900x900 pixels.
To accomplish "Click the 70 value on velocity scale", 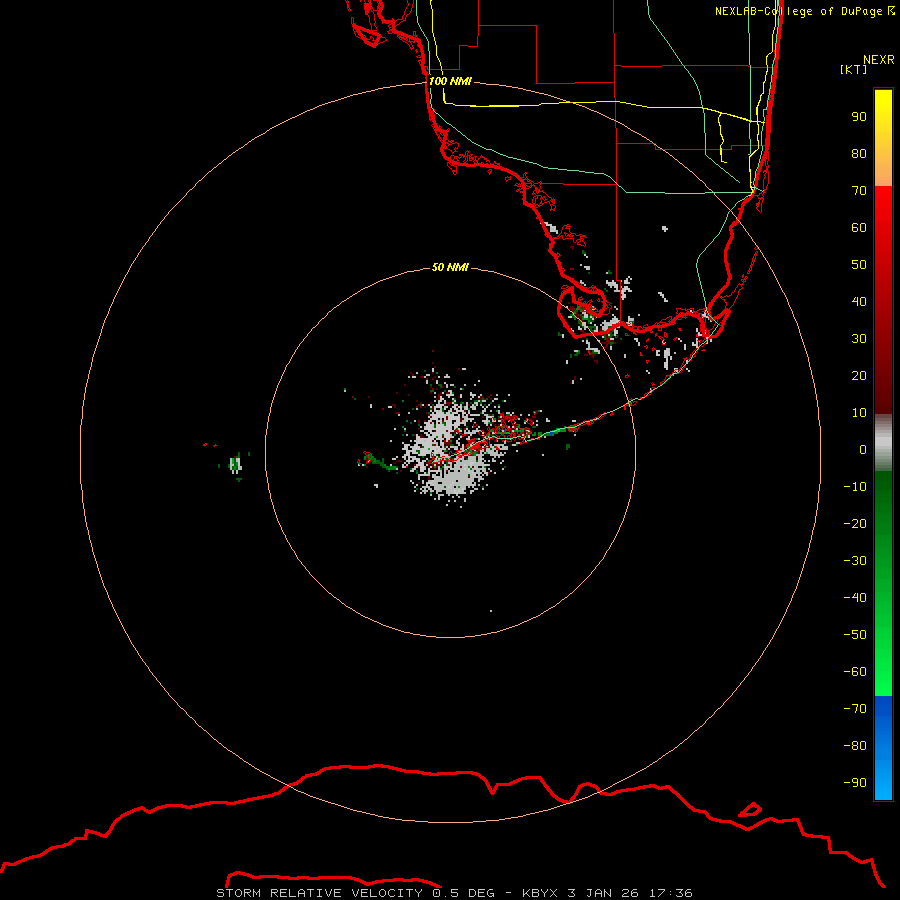I will point(859,191).
